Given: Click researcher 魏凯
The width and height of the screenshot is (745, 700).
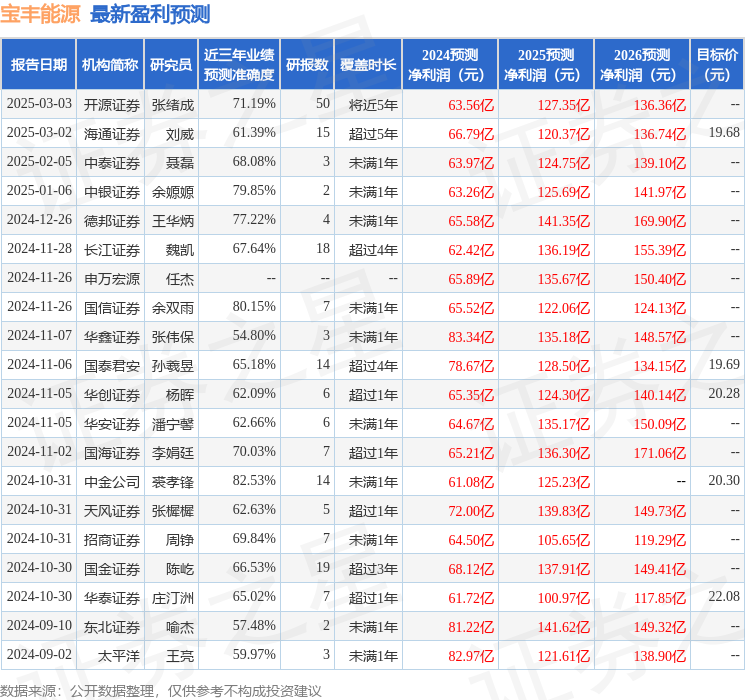Looking at the screenshot, I should pos(180,250).
